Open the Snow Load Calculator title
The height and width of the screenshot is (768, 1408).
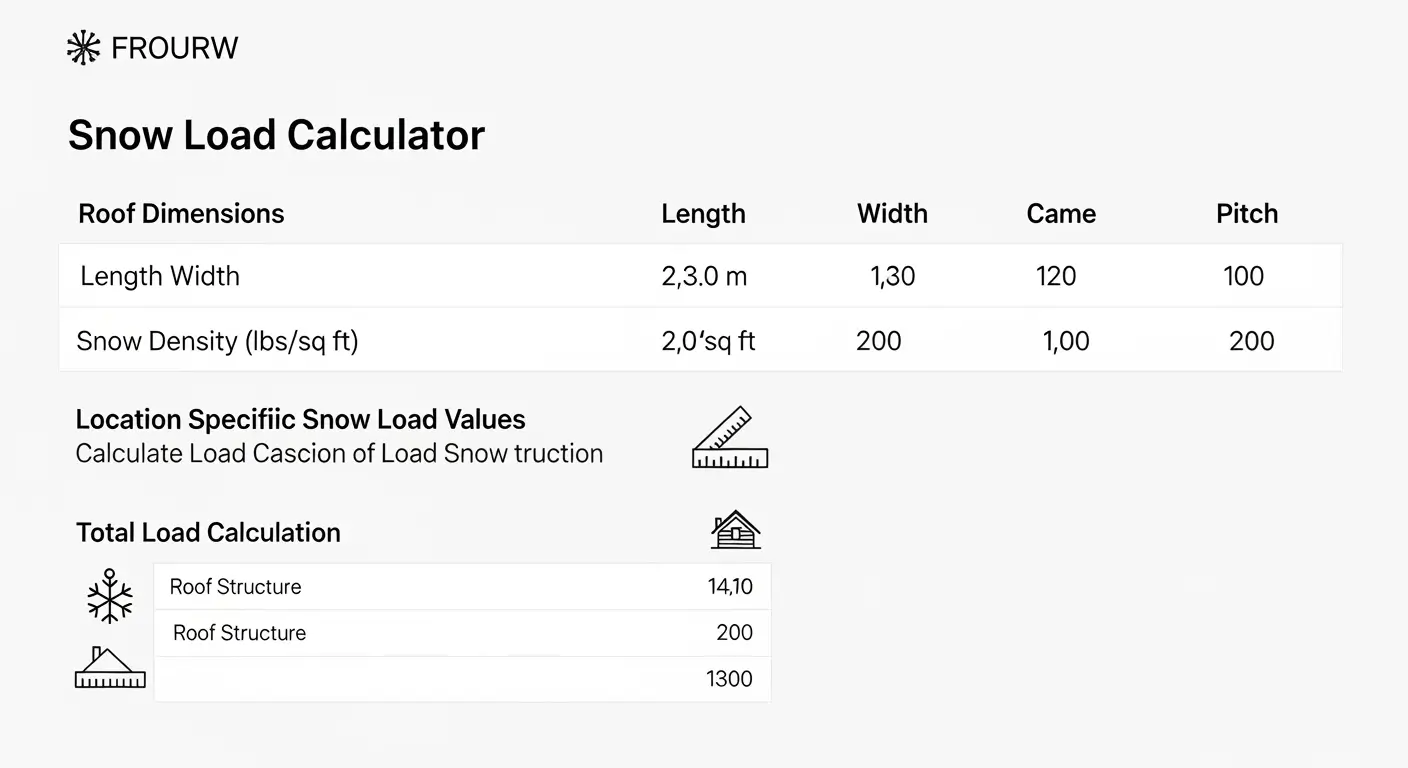click(x=277, y=134)
